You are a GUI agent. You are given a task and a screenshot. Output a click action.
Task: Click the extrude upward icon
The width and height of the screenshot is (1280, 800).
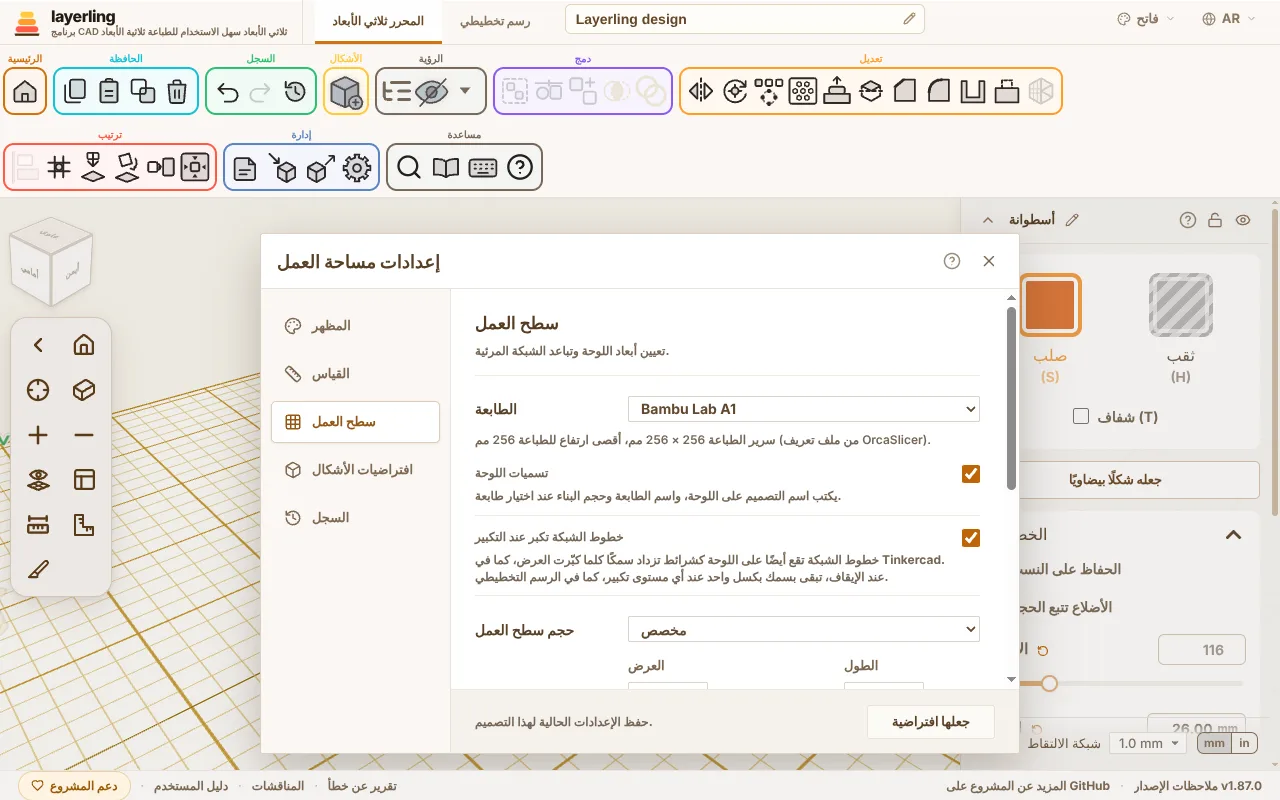pyautogui.click(x=837, y=91)
